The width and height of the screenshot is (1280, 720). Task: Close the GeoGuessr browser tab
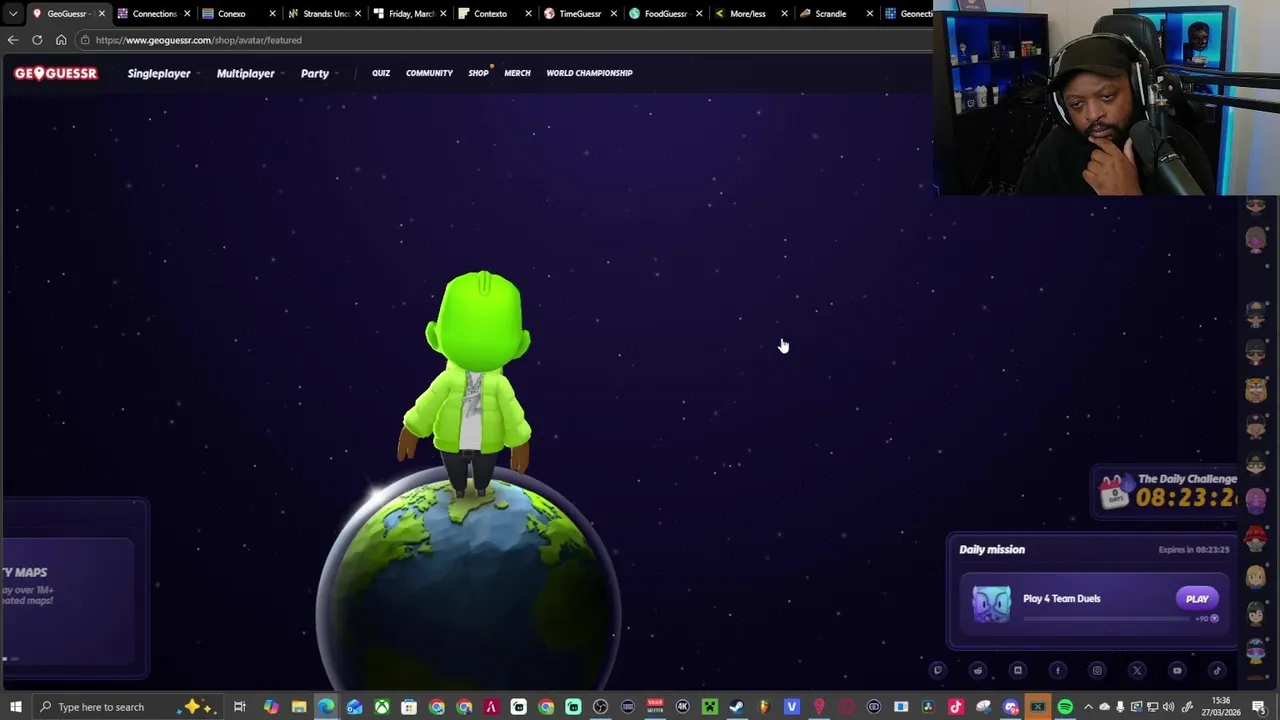(101, 13)
